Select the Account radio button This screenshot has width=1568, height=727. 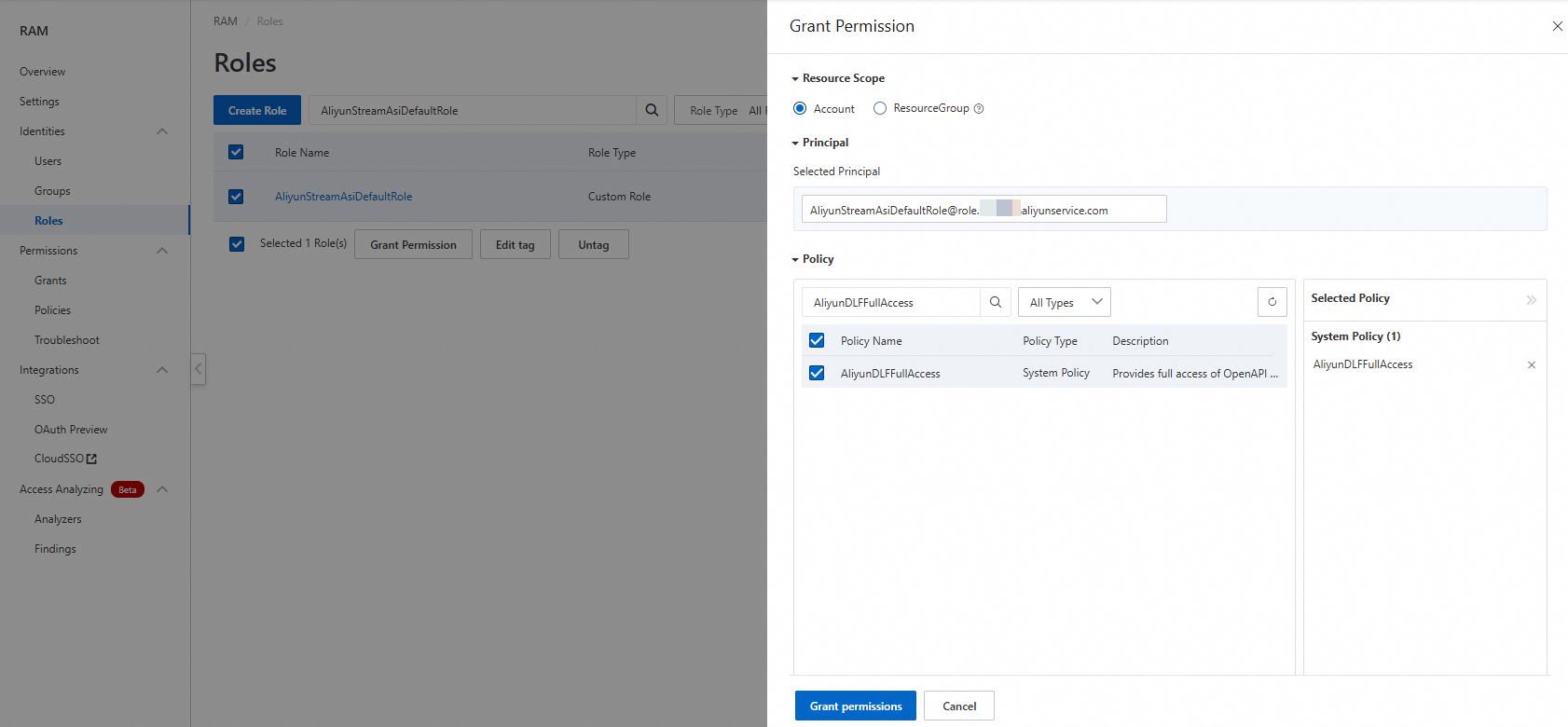coord(800,108)
